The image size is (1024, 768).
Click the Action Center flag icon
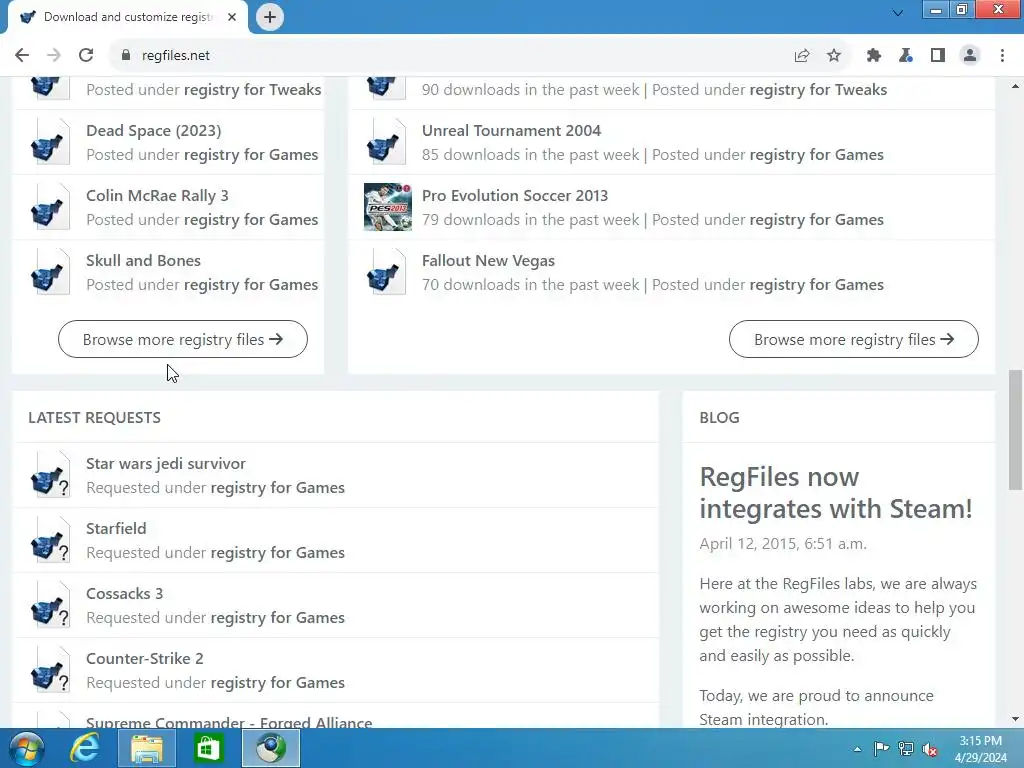click(x=880, y=749)
